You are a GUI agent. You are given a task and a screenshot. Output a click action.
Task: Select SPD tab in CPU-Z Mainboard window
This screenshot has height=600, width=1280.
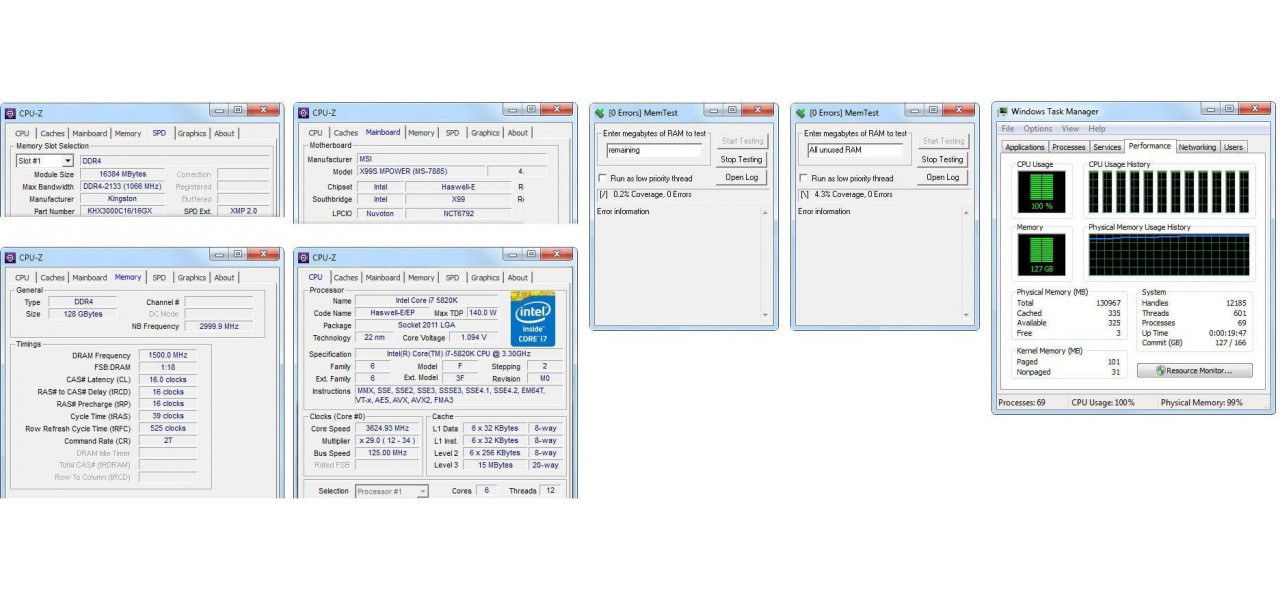coord(453,133)
